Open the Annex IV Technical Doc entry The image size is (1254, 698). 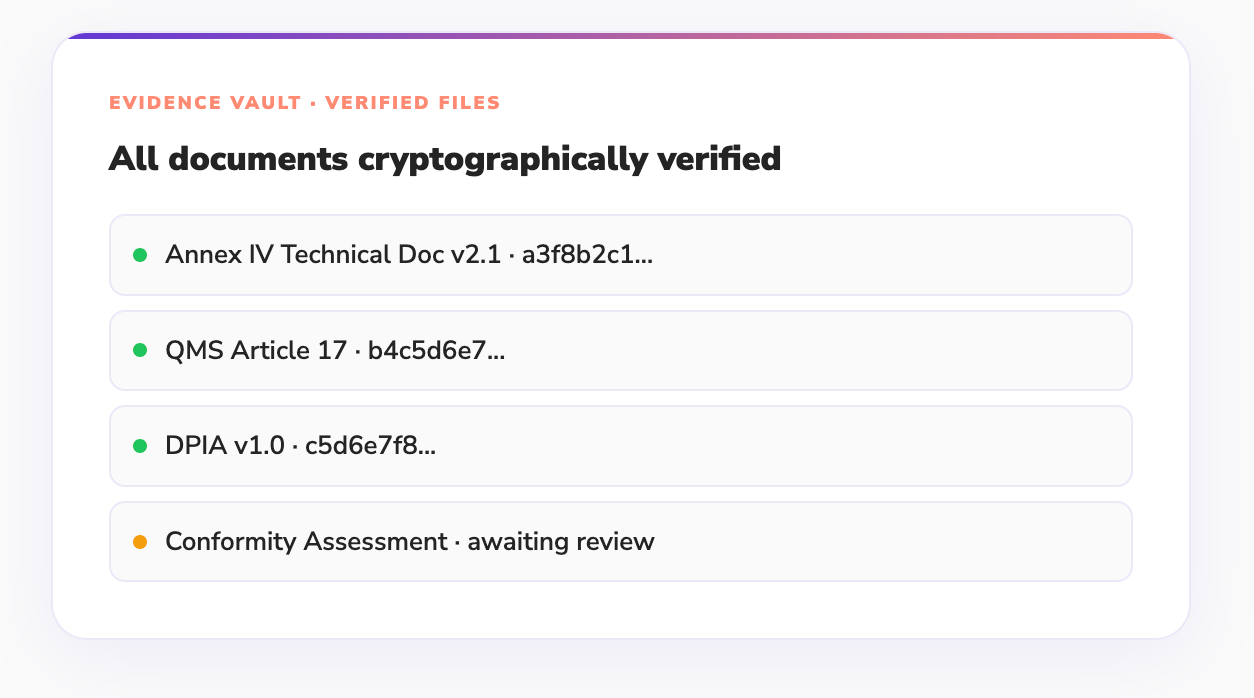coord(305,255)
